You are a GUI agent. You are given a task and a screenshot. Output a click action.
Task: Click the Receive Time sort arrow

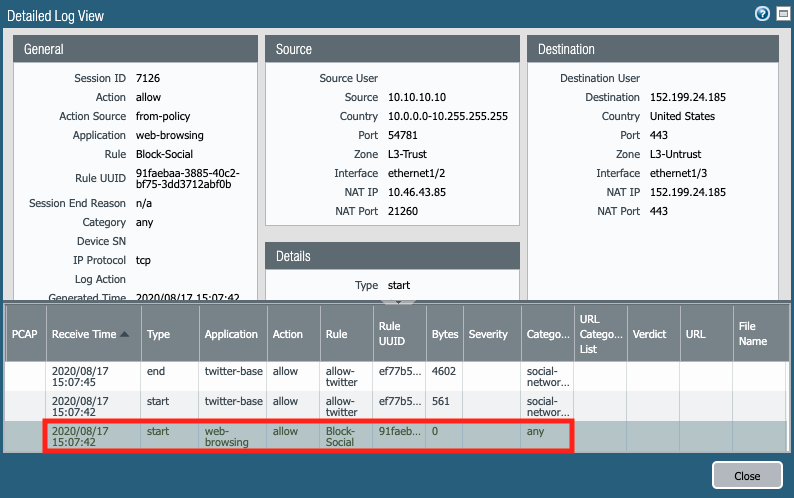125,335
